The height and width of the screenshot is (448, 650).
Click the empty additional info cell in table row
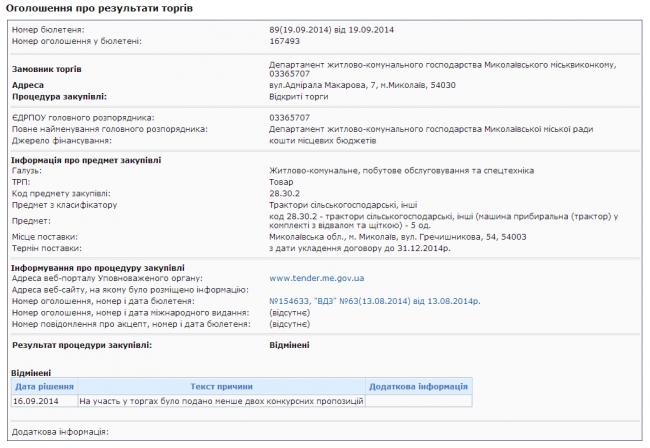418,400
